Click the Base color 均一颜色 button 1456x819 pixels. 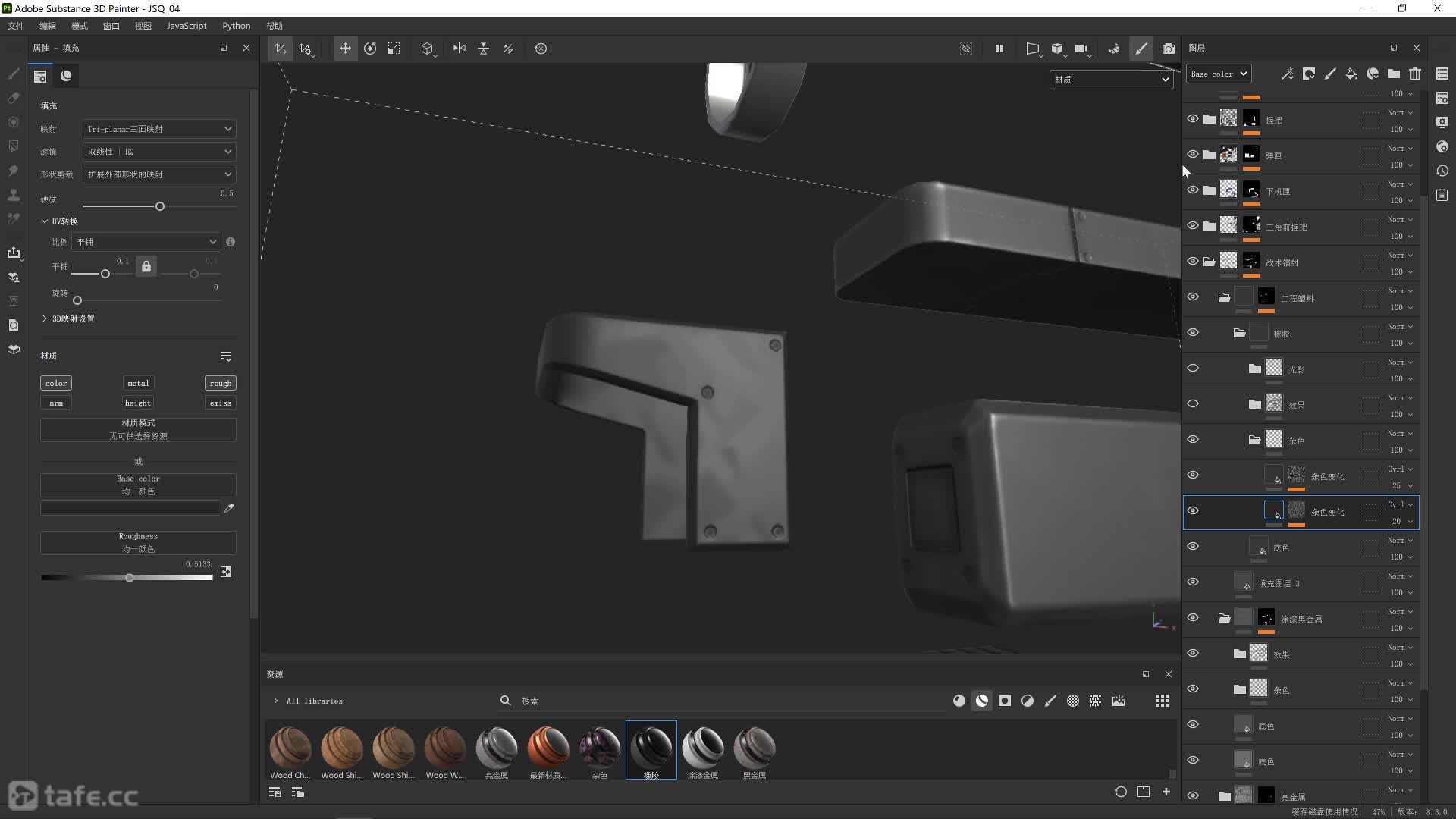pos(138,485)
